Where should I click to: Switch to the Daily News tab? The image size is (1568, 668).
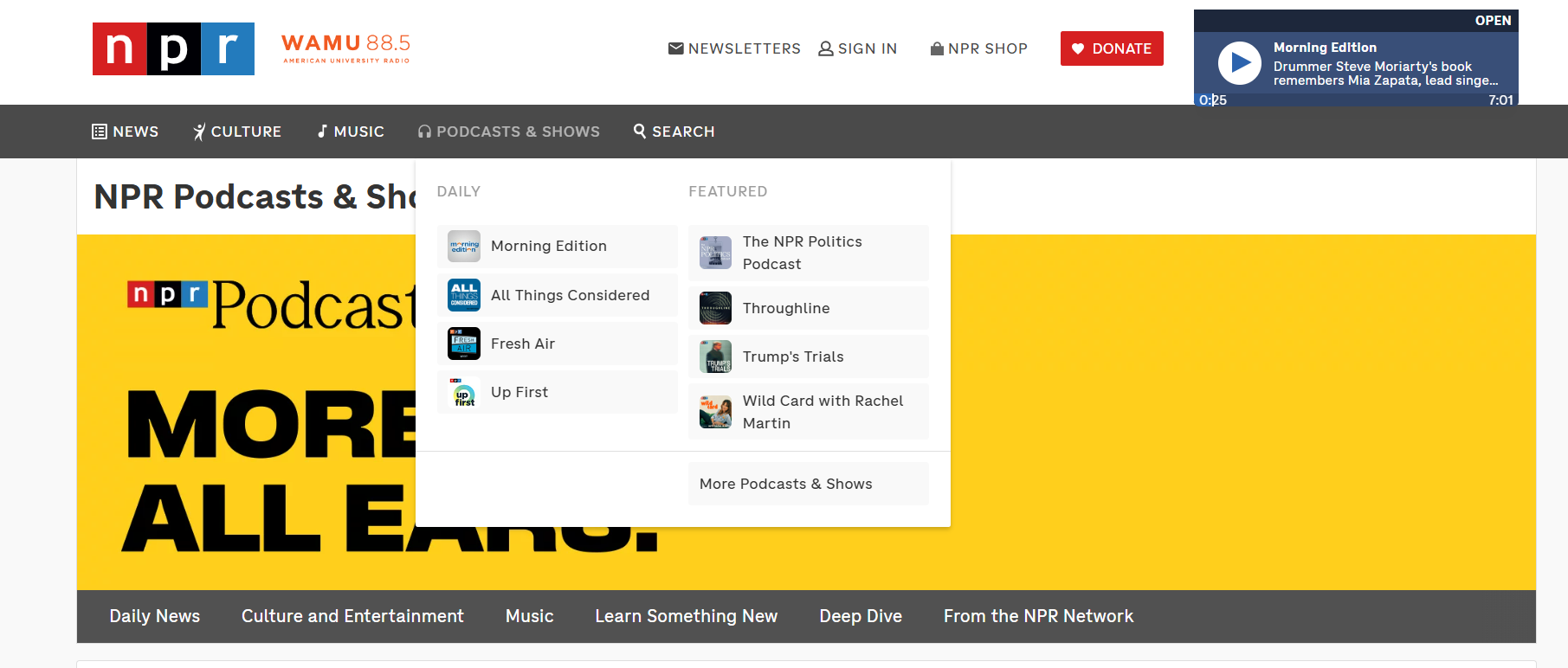(155, 616)
